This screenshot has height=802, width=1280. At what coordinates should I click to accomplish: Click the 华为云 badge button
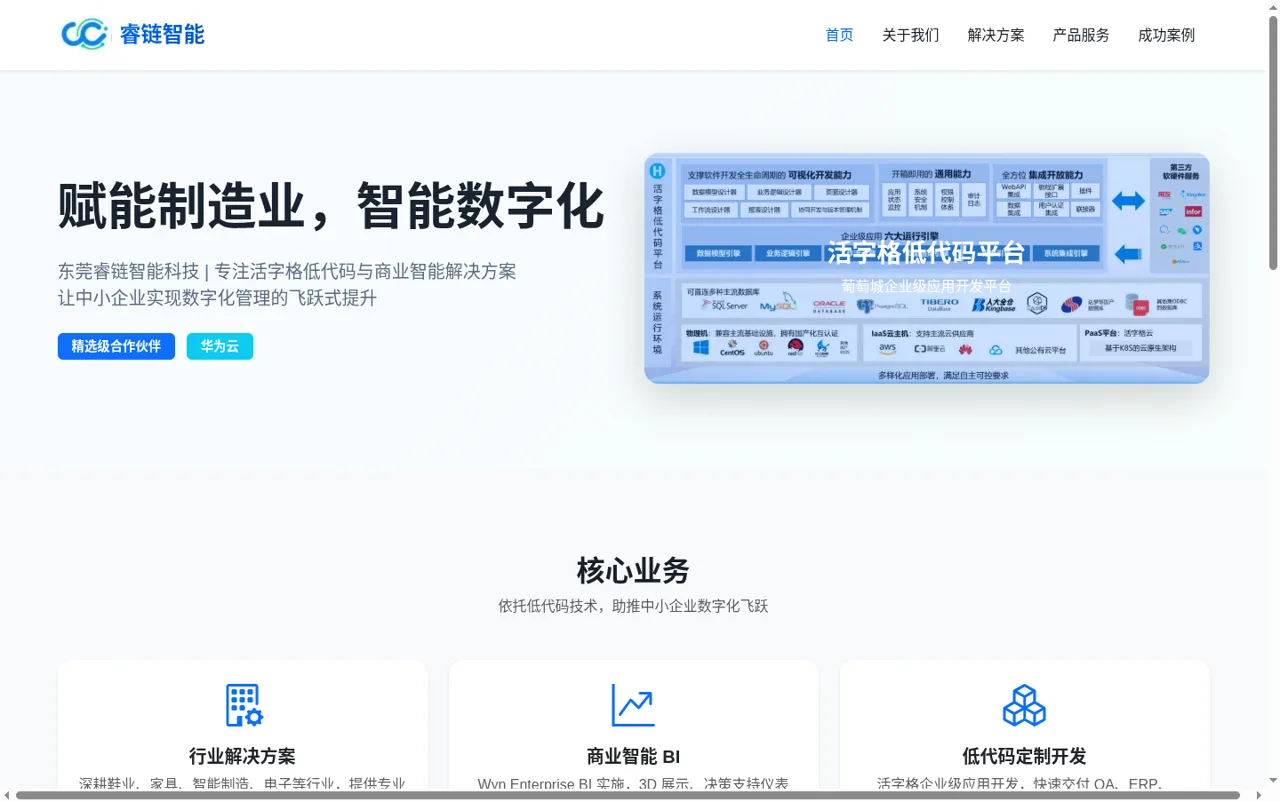[x=220, y=346]
